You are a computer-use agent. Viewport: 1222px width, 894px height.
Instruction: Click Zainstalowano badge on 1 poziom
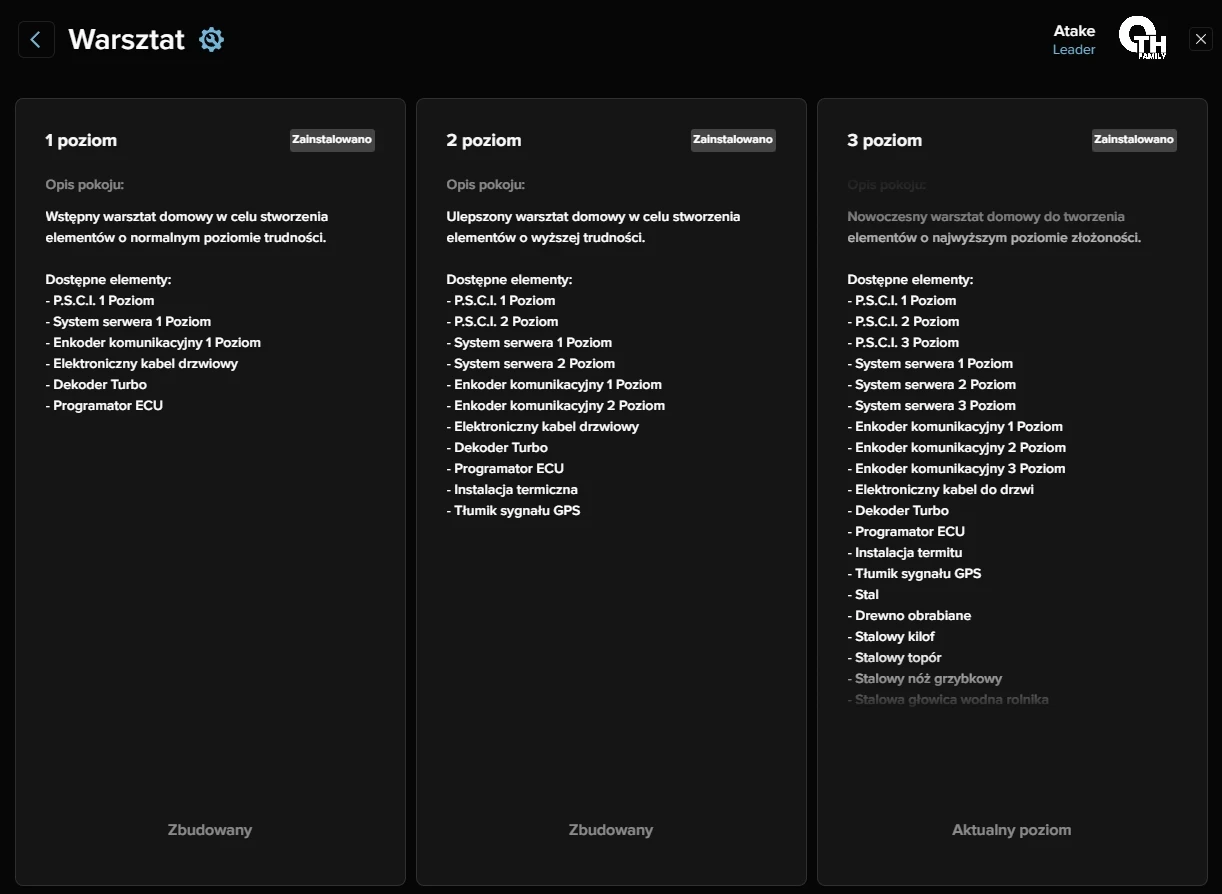pyautogui.click(x=332, y=140)
